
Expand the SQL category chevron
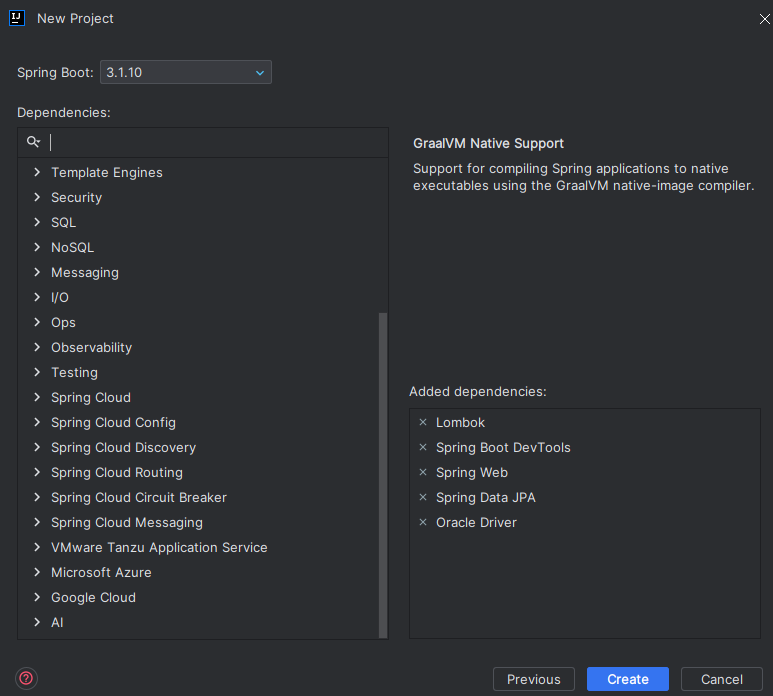tap(37, 222)
